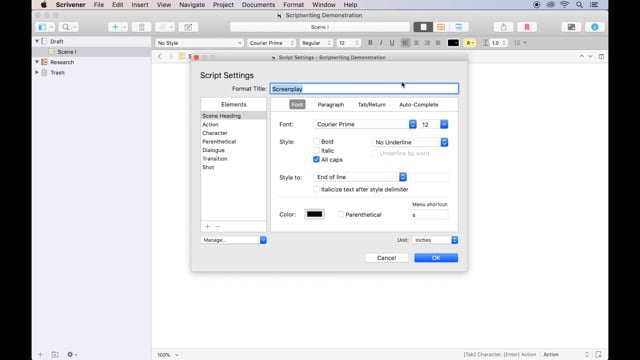
Task: Click the Search magnifier in toolbar
Action: 65,27
